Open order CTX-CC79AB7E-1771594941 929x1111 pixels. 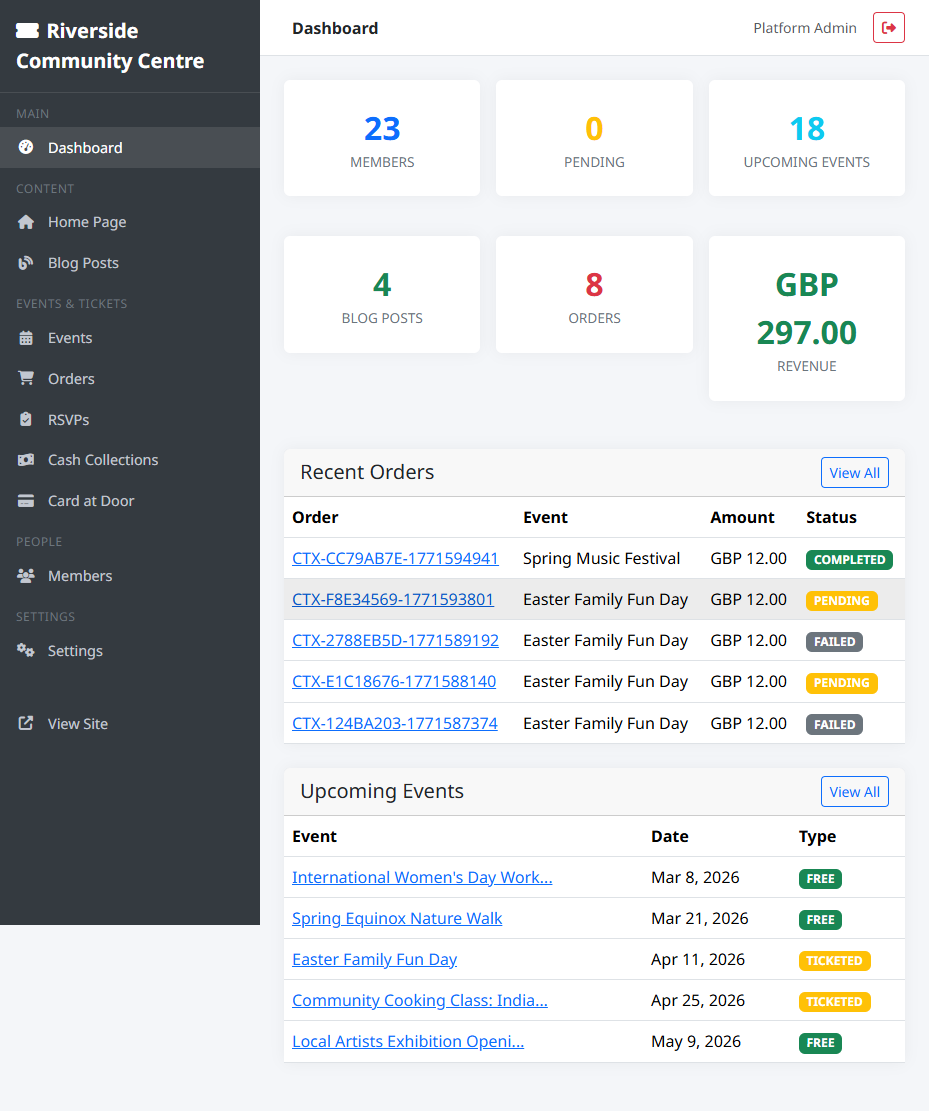click(395, 558)
